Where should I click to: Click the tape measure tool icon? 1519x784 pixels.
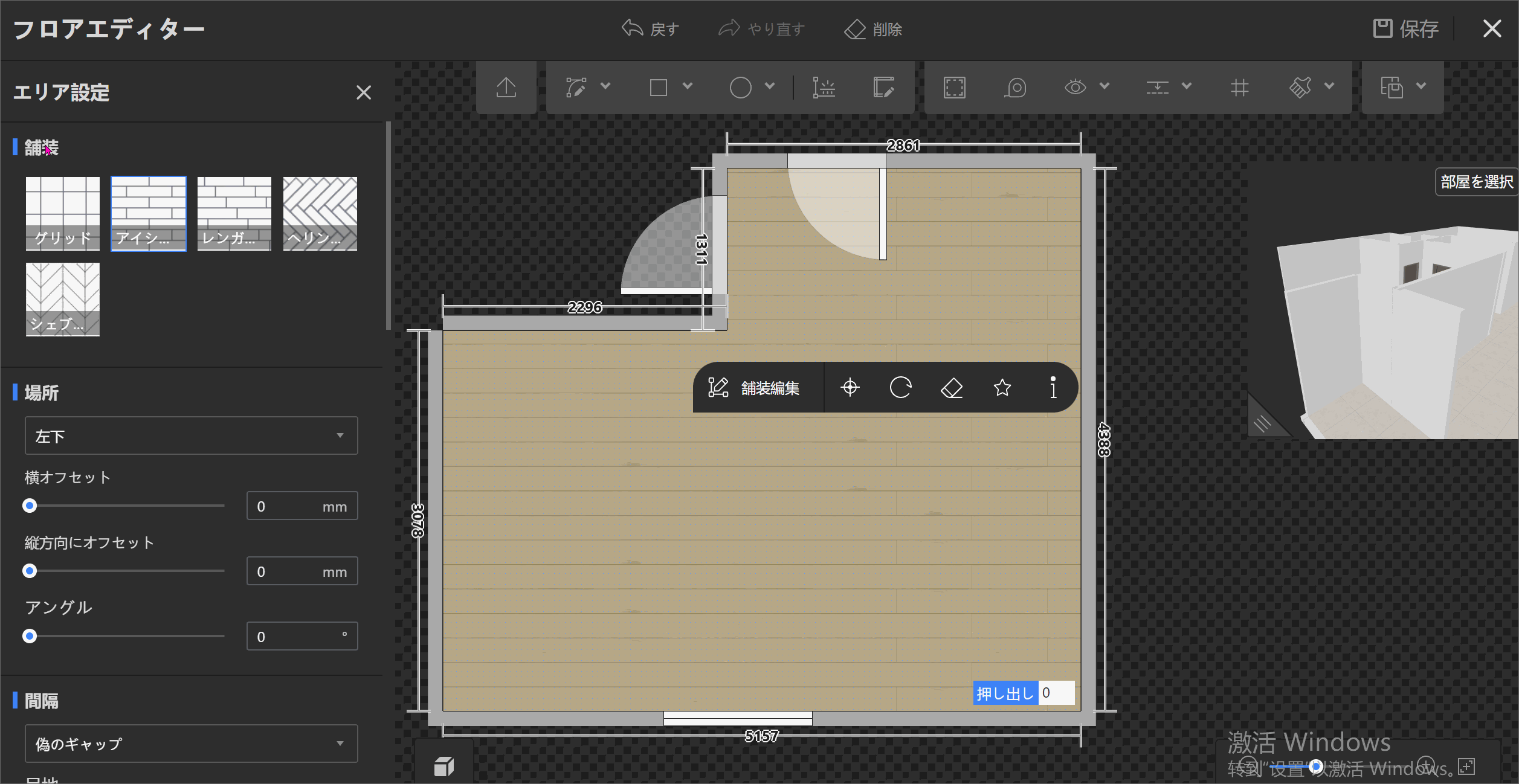1015,88
